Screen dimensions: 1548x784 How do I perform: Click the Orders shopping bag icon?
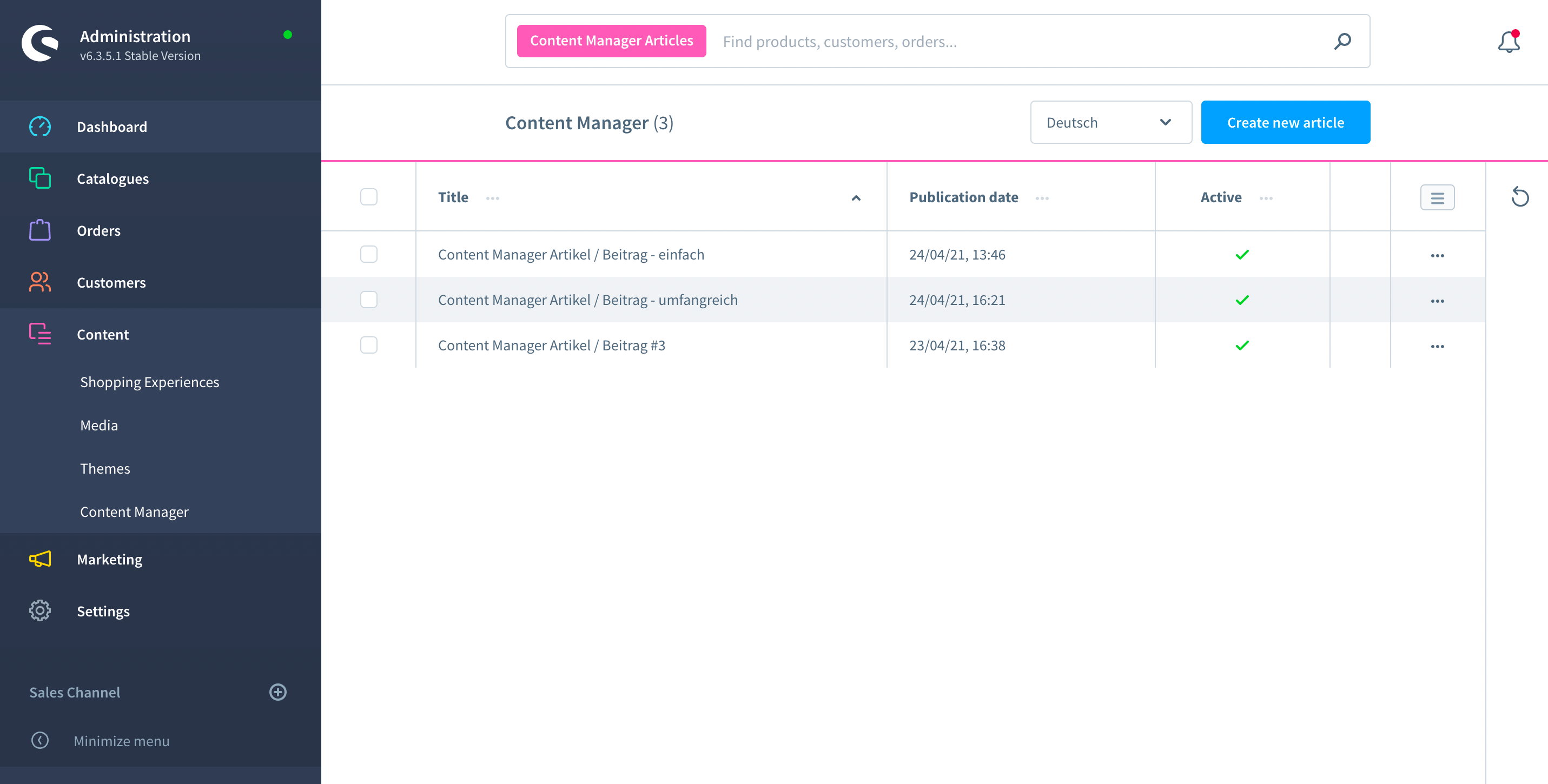39,230
